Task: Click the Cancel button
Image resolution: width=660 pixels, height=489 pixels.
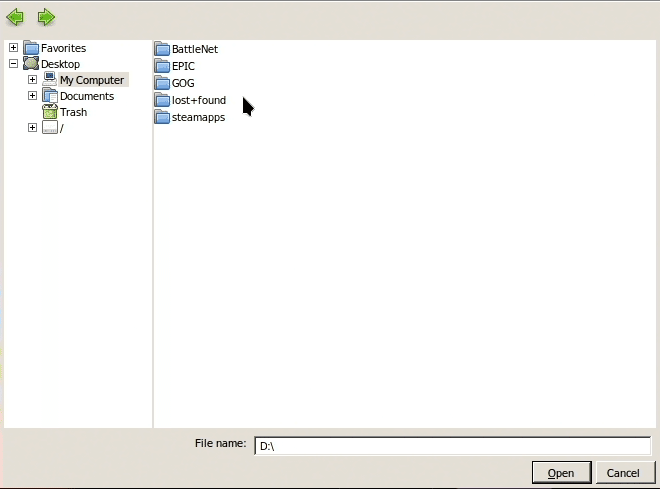Action: [624, 473]
